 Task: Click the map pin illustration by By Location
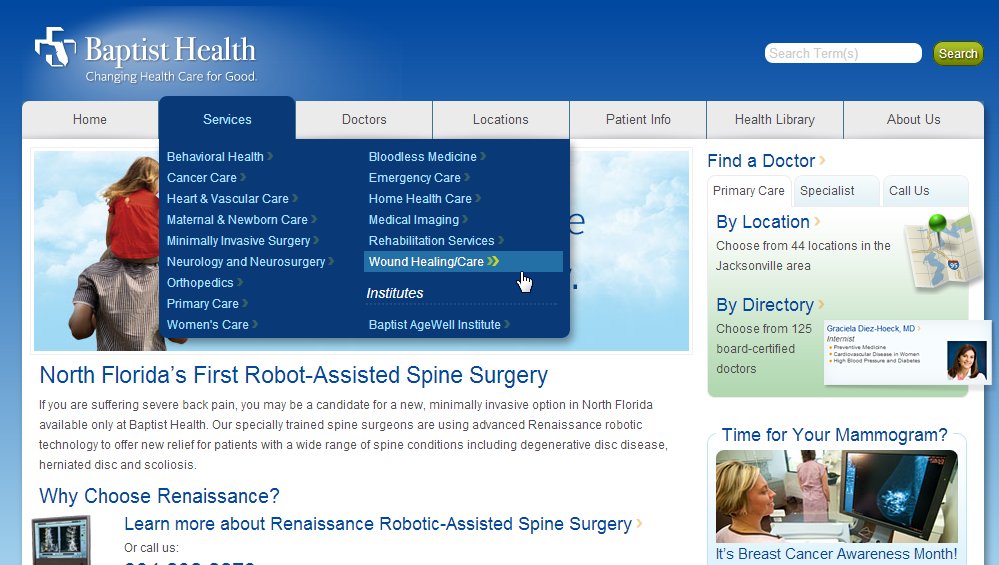[942, 250]
